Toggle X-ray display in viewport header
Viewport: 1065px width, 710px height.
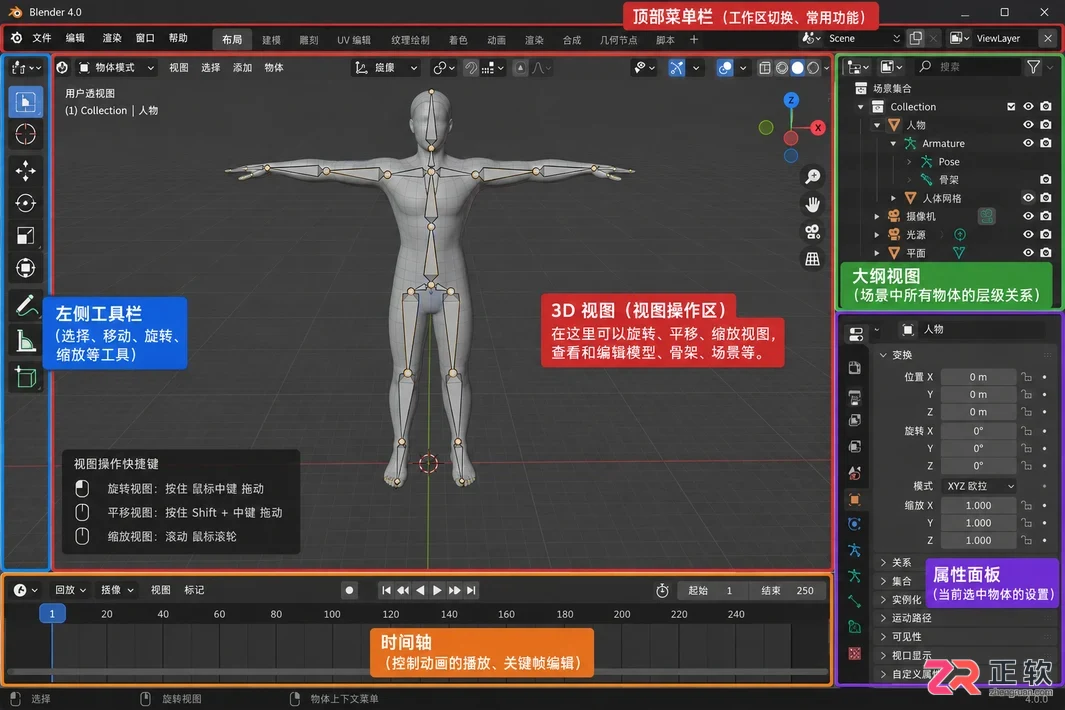765,68
